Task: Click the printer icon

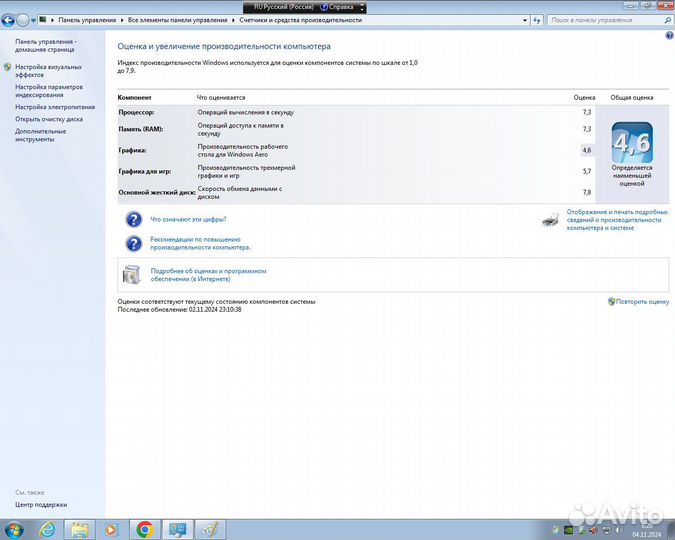Action: coord(551,220)
